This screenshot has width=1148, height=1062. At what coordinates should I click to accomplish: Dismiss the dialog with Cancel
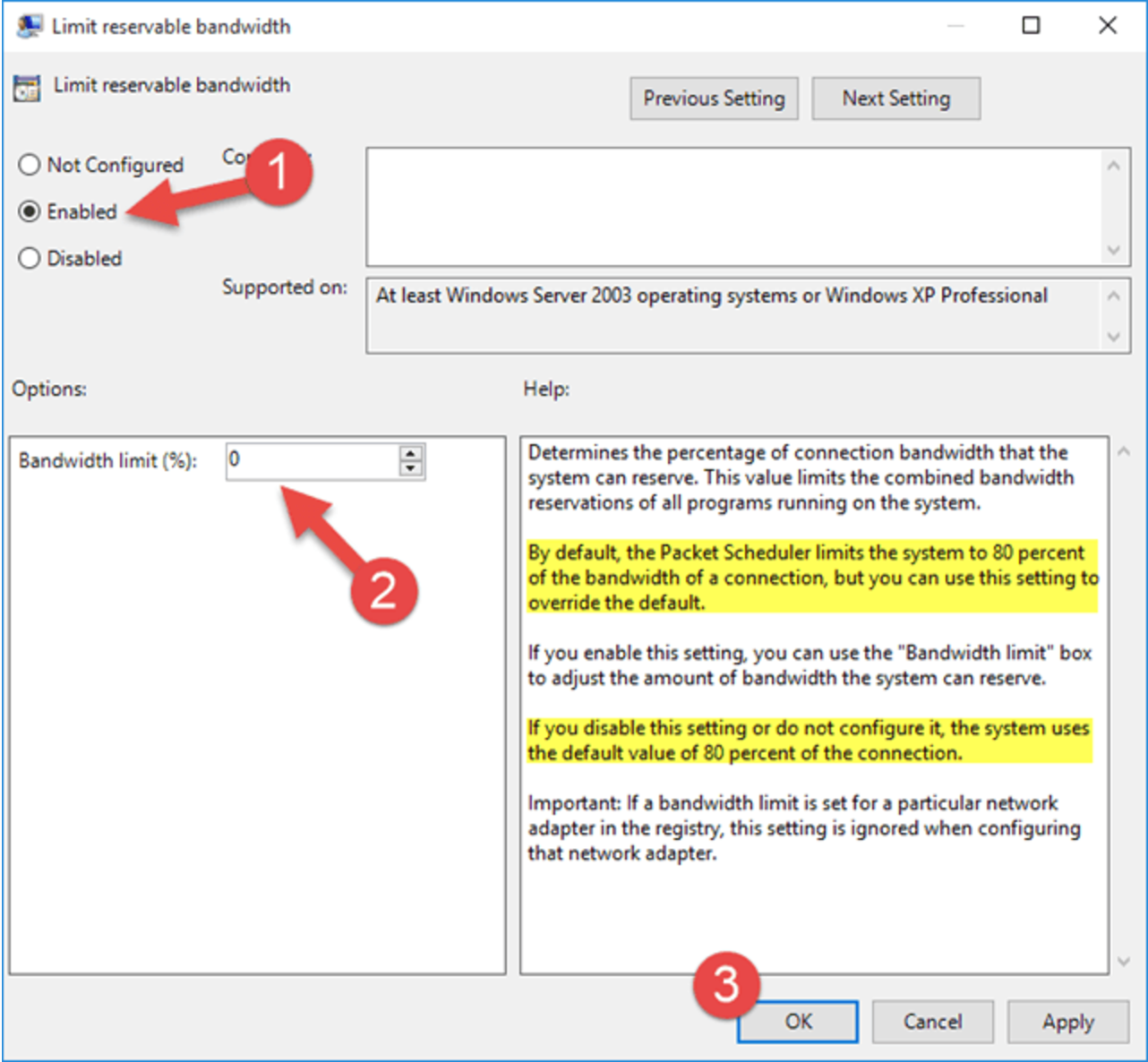(932, 1022)
